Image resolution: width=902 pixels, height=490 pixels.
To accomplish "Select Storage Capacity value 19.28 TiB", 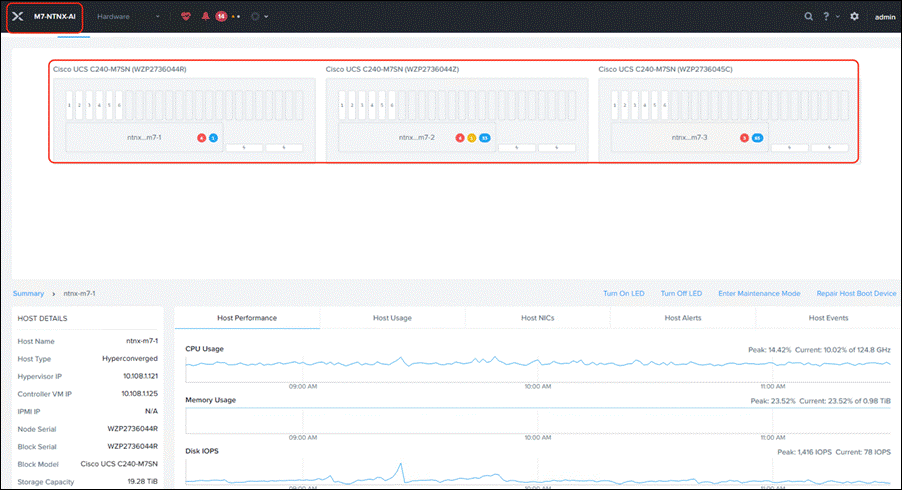I will [143, 482].
